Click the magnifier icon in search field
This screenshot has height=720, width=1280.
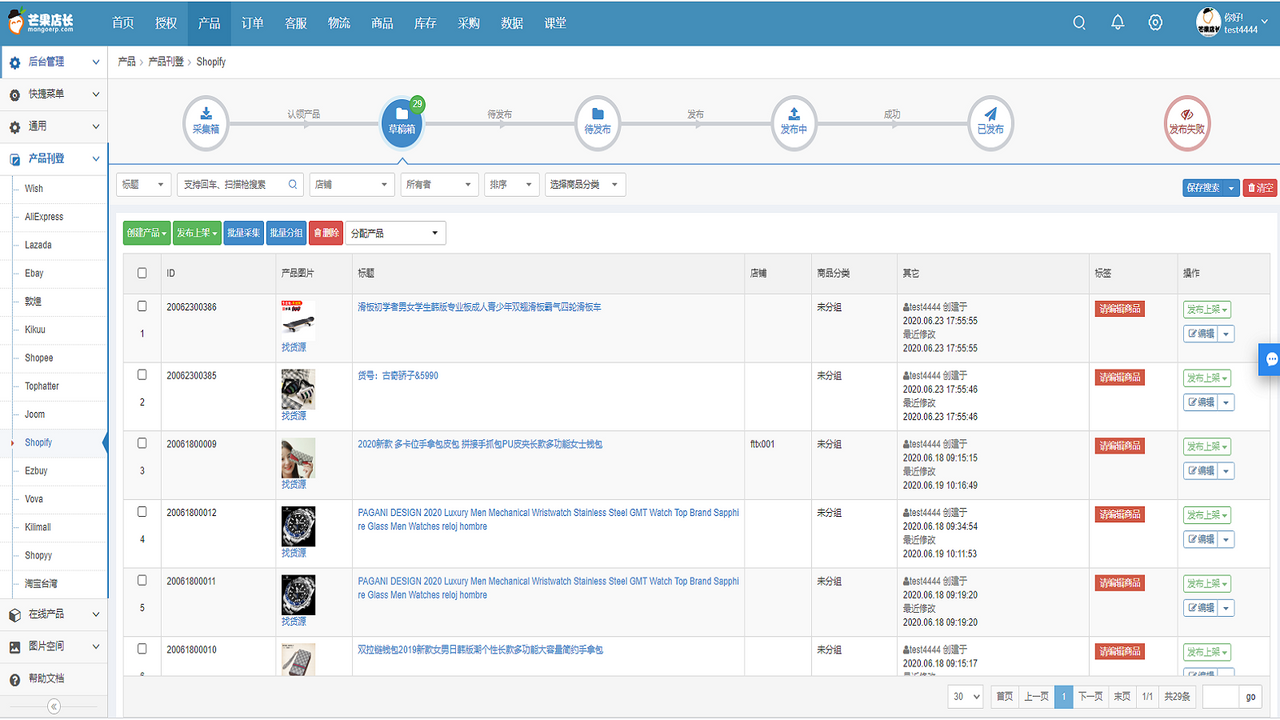tap(294, 185)
